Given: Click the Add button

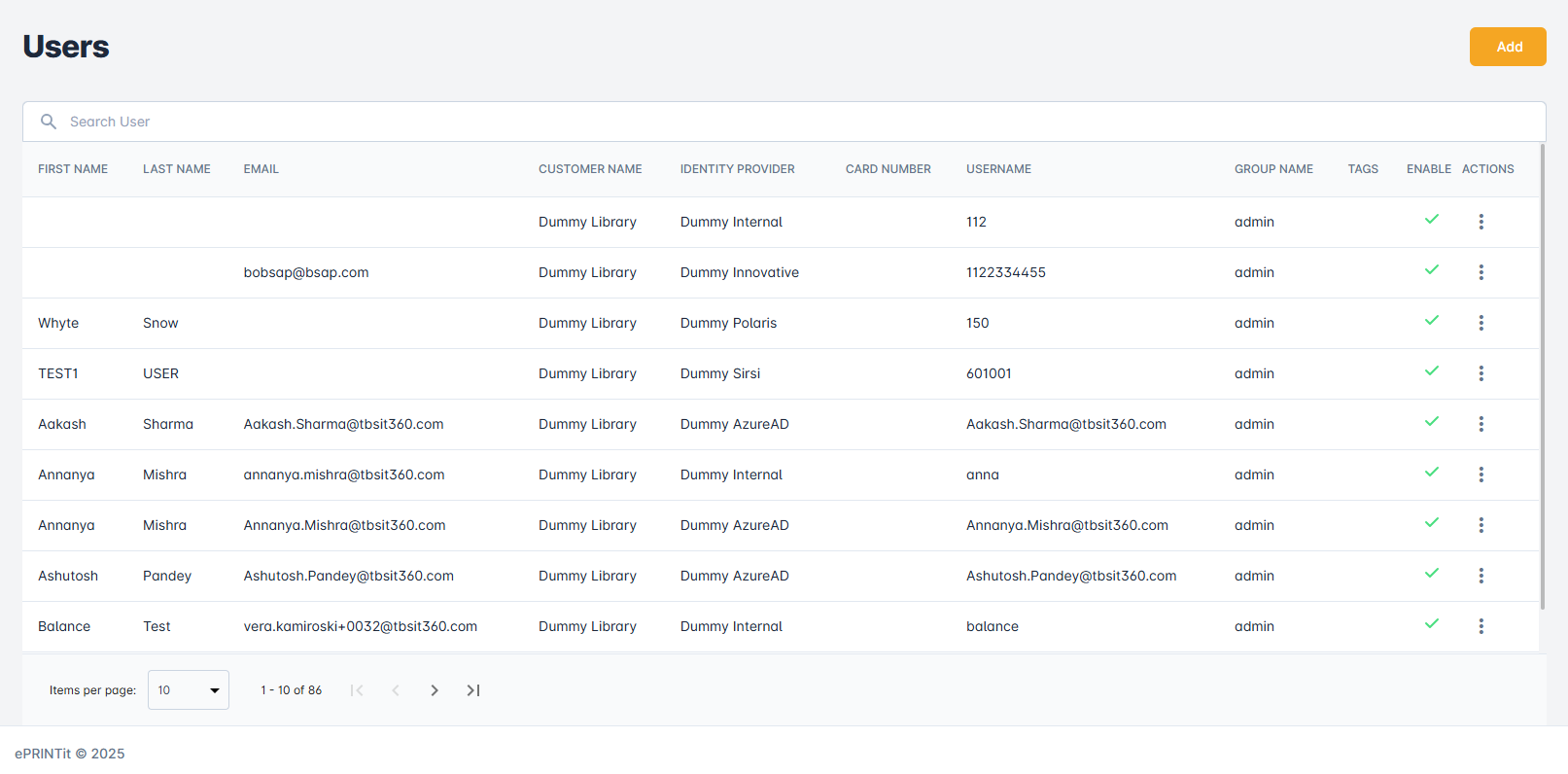Looking at the screenshot, I should click(1507, 47).
